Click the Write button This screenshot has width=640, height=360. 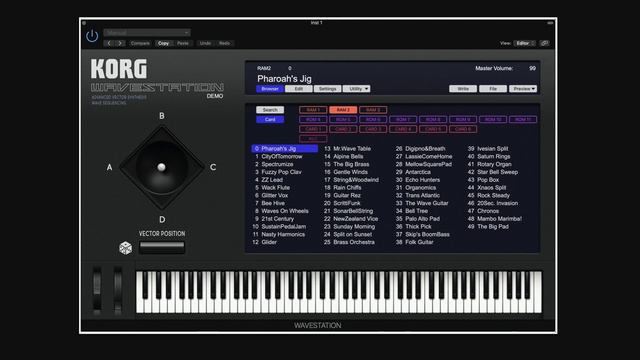coord(463,89)
